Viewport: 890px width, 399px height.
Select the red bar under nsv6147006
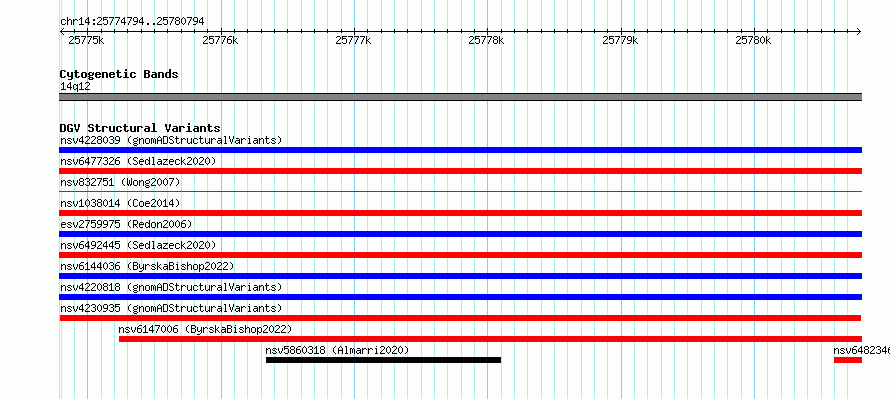coord(490,339)
